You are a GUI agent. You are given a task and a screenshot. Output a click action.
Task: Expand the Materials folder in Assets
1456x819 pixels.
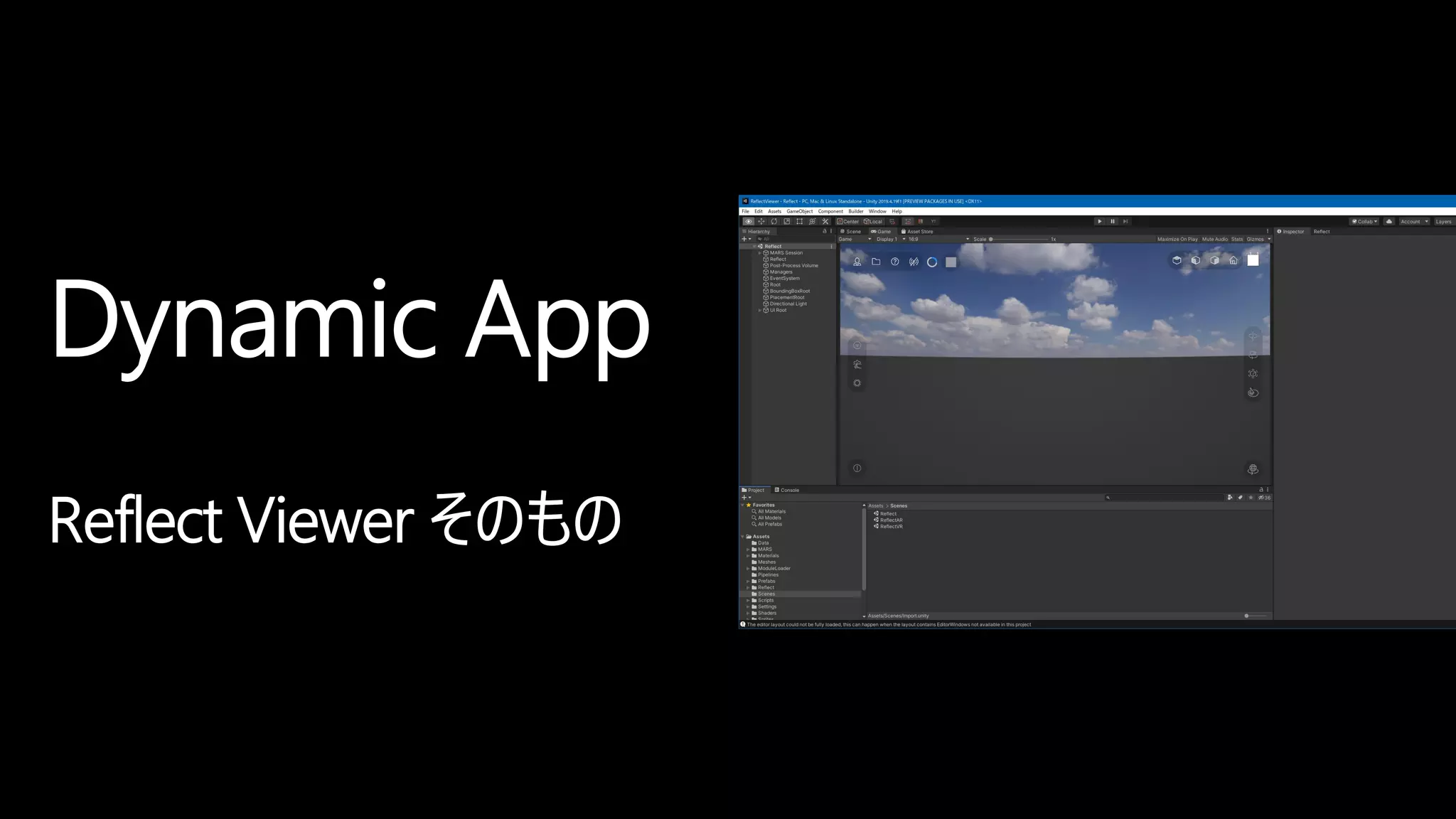[748, 556]
